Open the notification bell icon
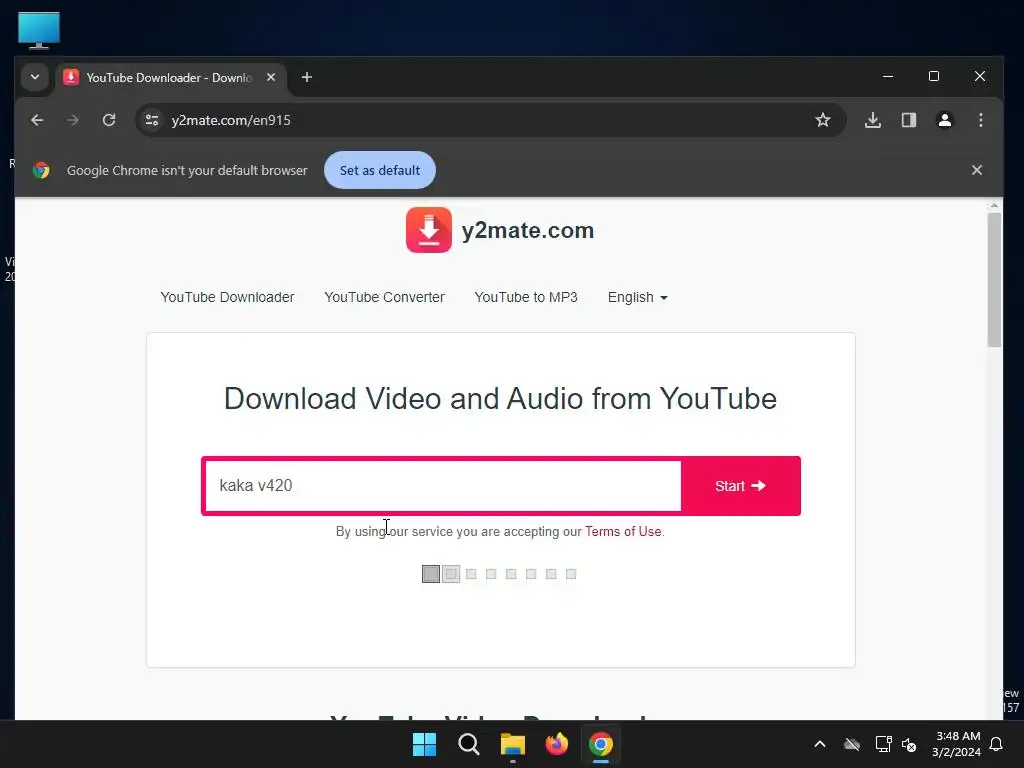The height and width of the screenshot is (768, 1024). 996,744
